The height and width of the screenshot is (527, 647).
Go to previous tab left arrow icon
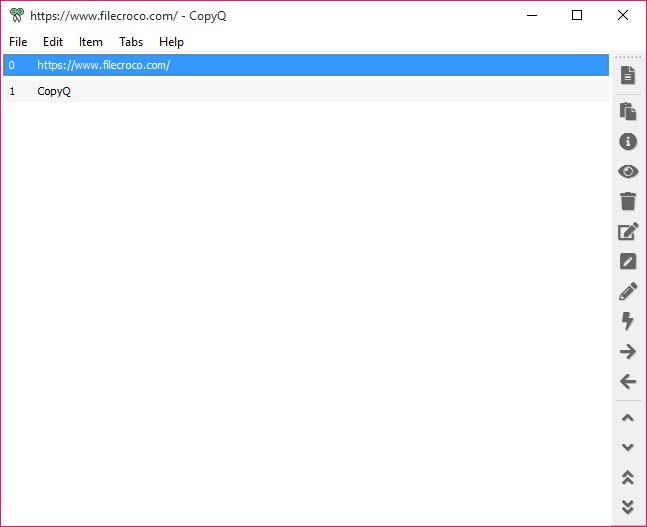click(628, 381)
